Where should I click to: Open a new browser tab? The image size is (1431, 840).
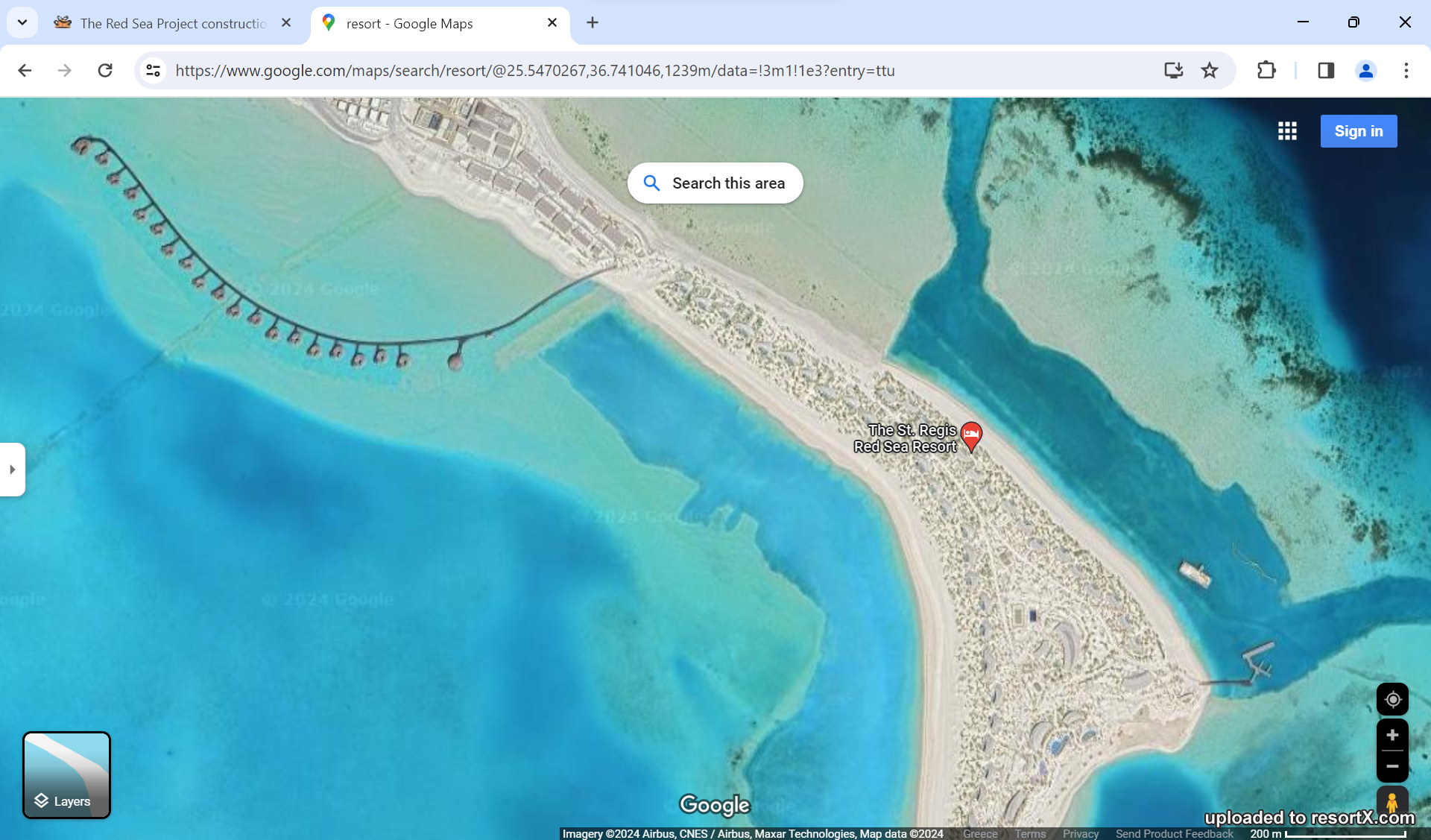click(593, 22)
